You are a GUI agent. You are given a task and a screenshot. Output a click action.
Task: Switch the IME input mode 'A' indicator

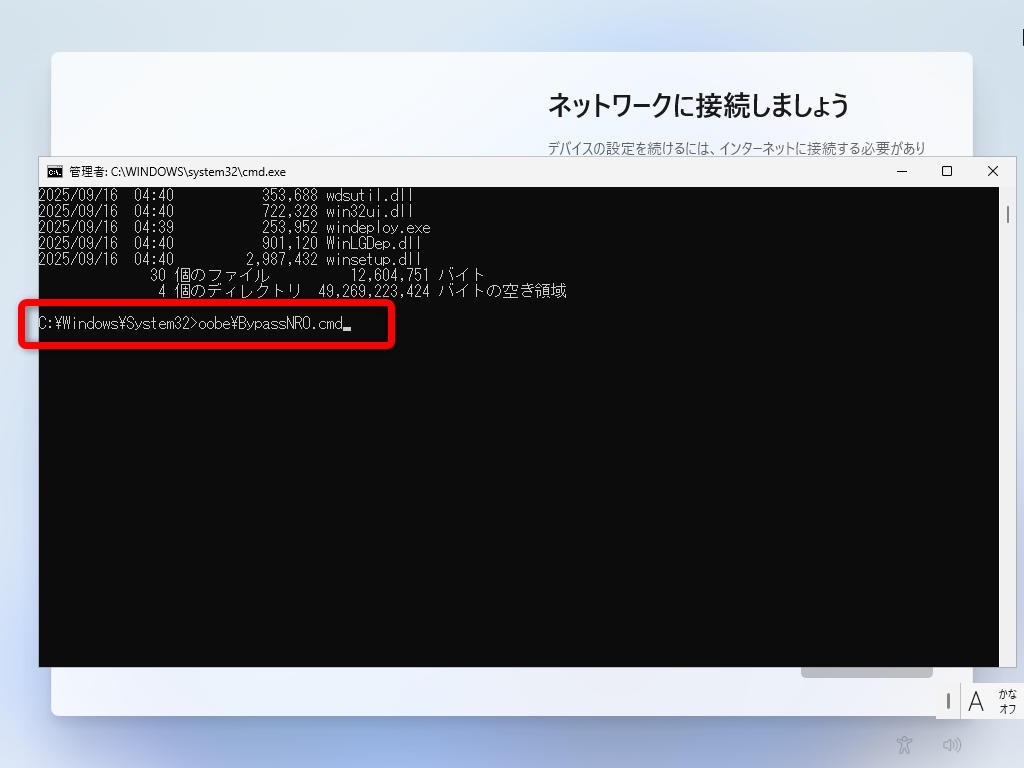click(x=976, y=701)
